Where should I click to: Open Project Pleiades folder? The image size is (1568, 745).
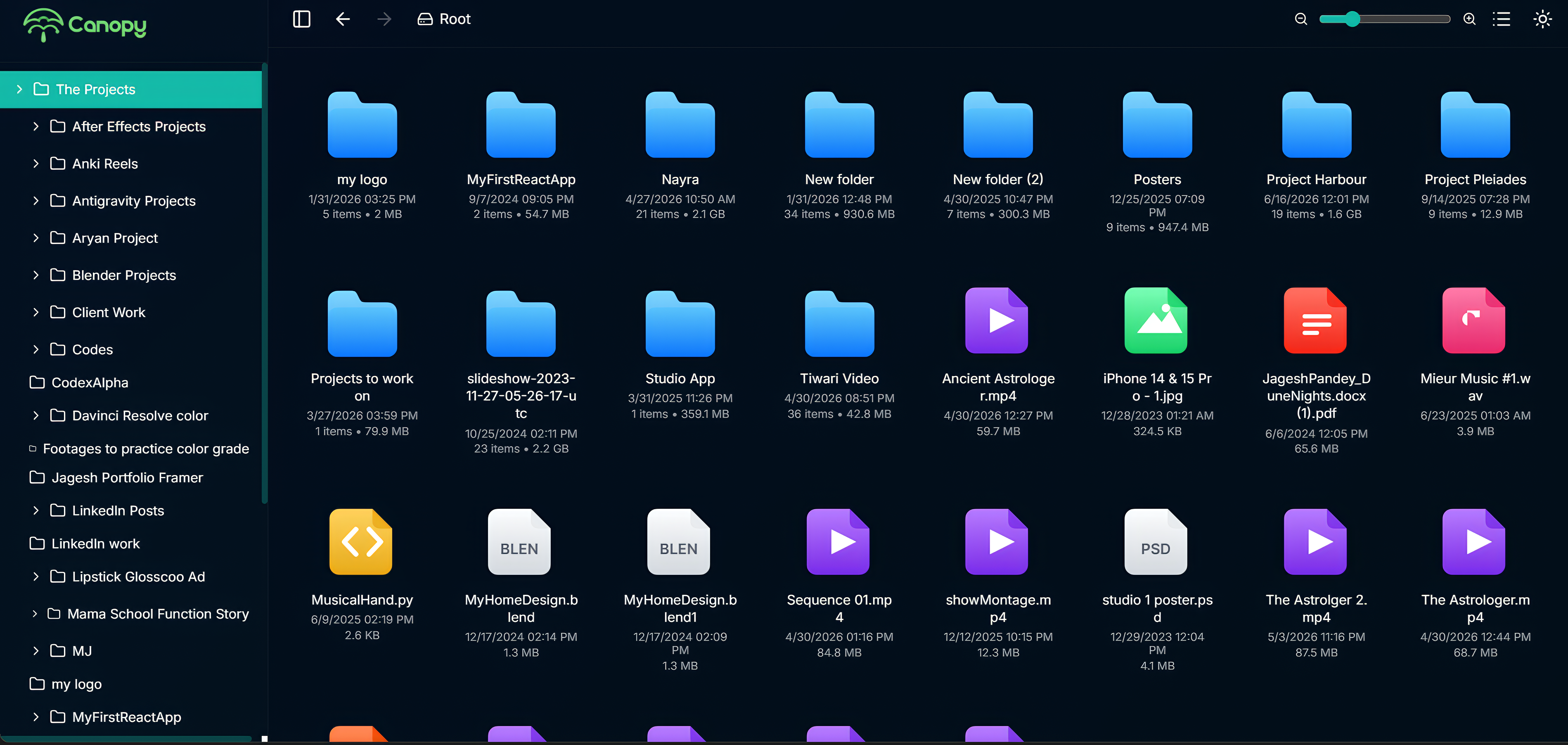(1476, 125)
